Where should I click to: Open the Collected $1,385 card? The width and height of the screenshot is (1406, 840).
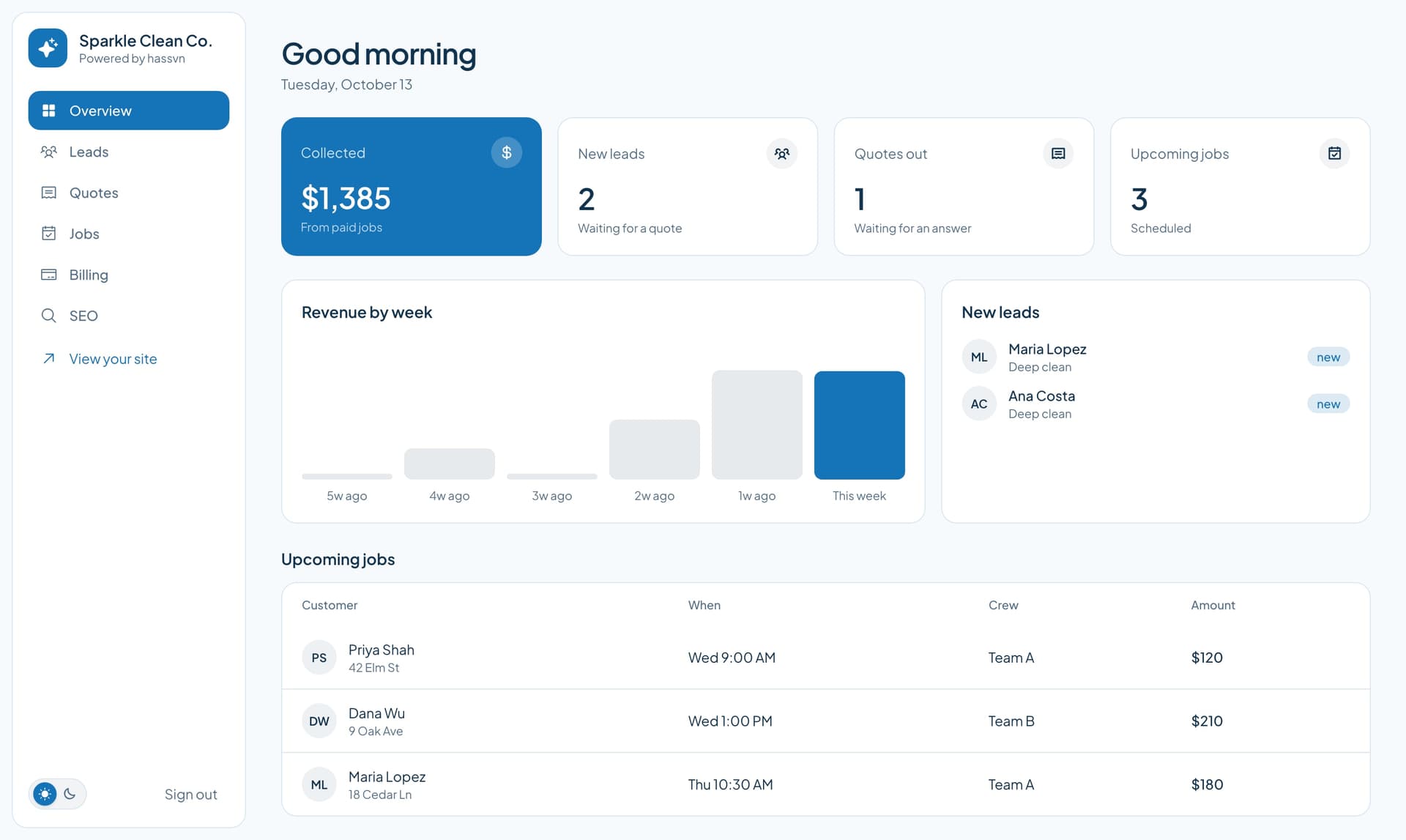pos(412,187)
